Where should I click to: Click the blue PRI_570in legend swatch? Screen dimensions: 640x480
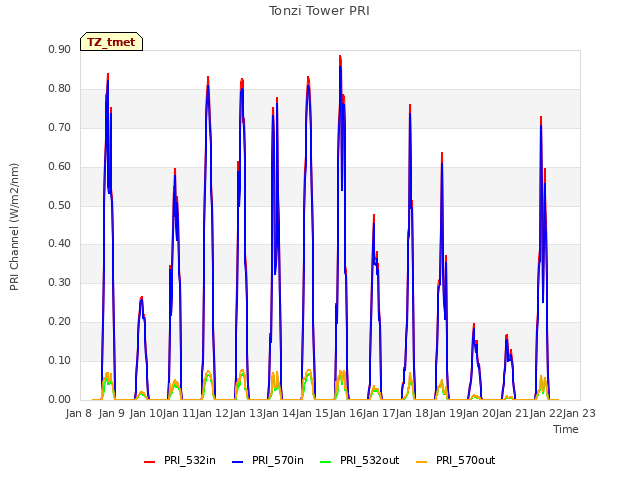[238, 462]
